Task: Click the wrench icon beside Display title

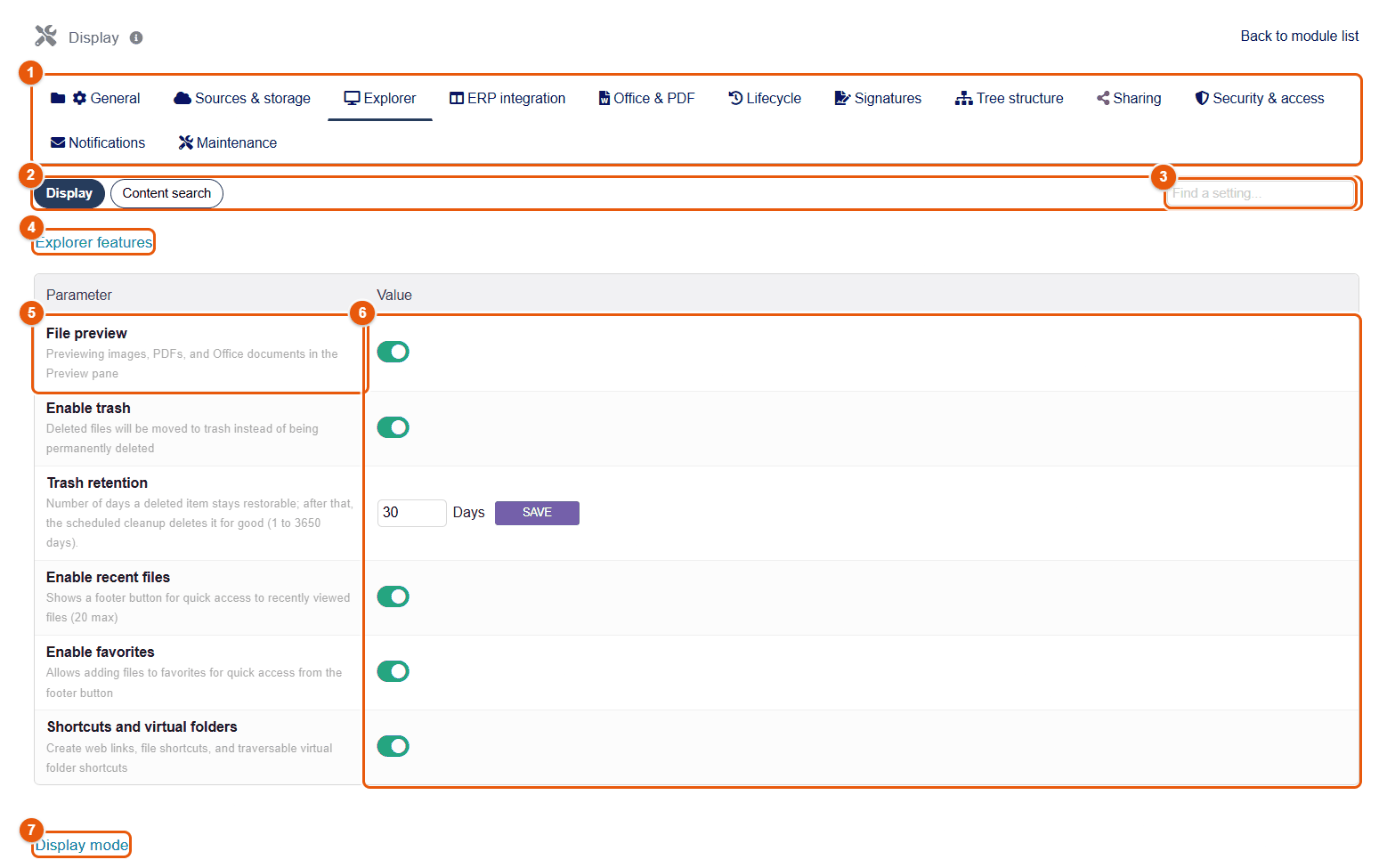Action: (46, 37)
